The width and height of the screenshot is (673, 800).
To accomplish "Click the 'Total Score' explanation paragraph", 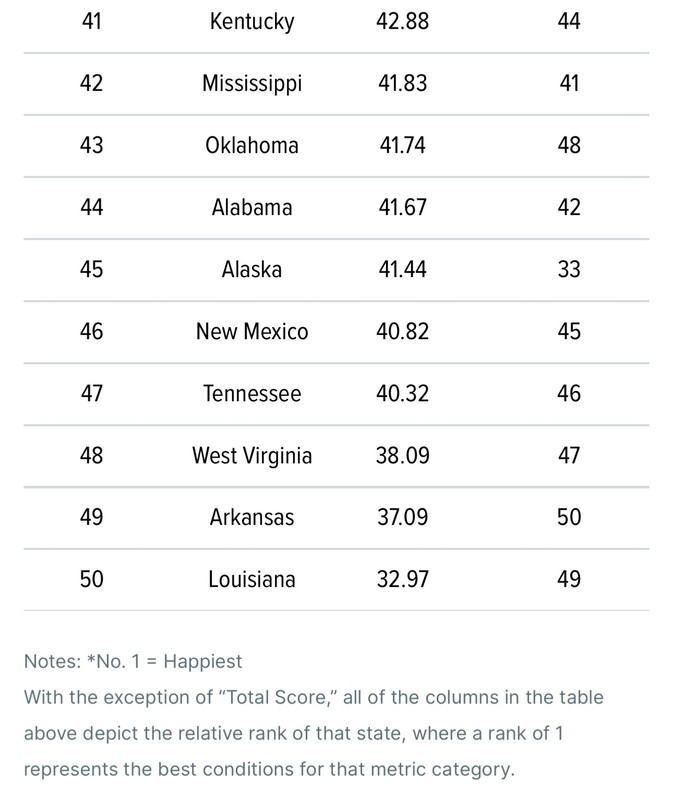I will 314,733.
